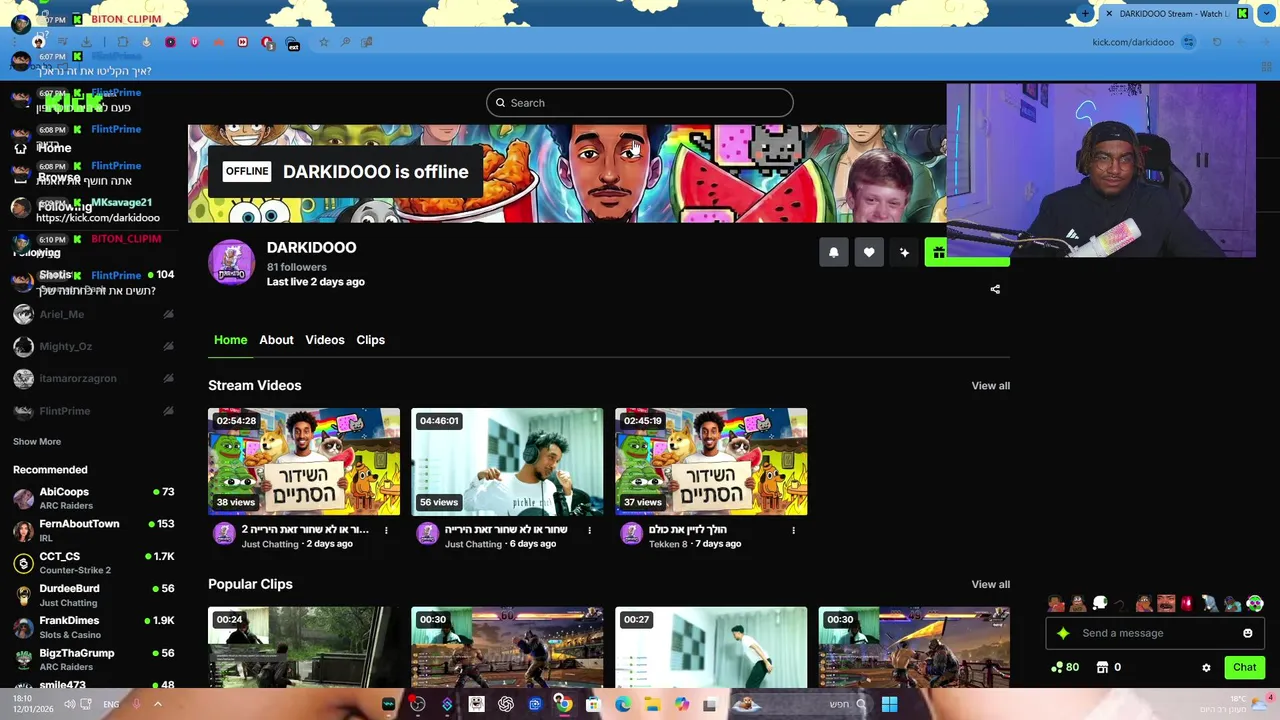Open Microsoft Edge from the taskbar
The width and height of the screenshot is (1280, 720).
point(623,704)
